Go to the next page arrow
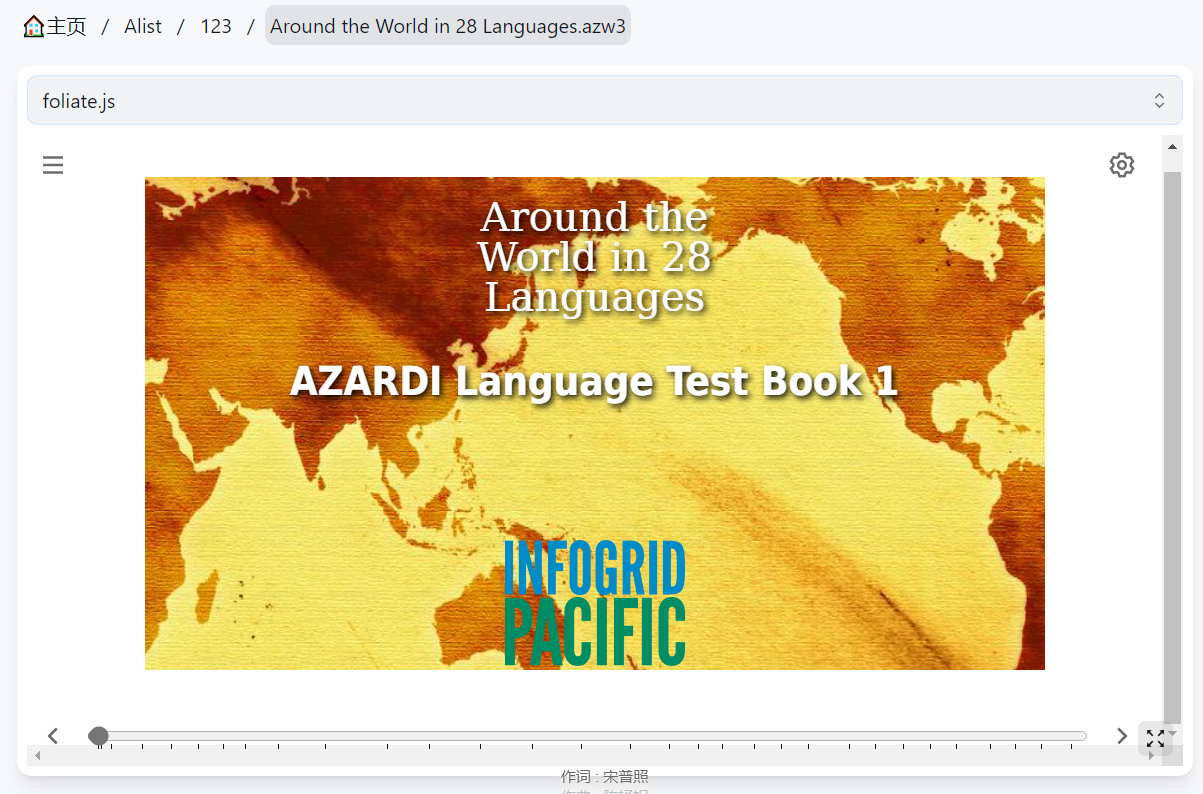 click(1122, 736)
